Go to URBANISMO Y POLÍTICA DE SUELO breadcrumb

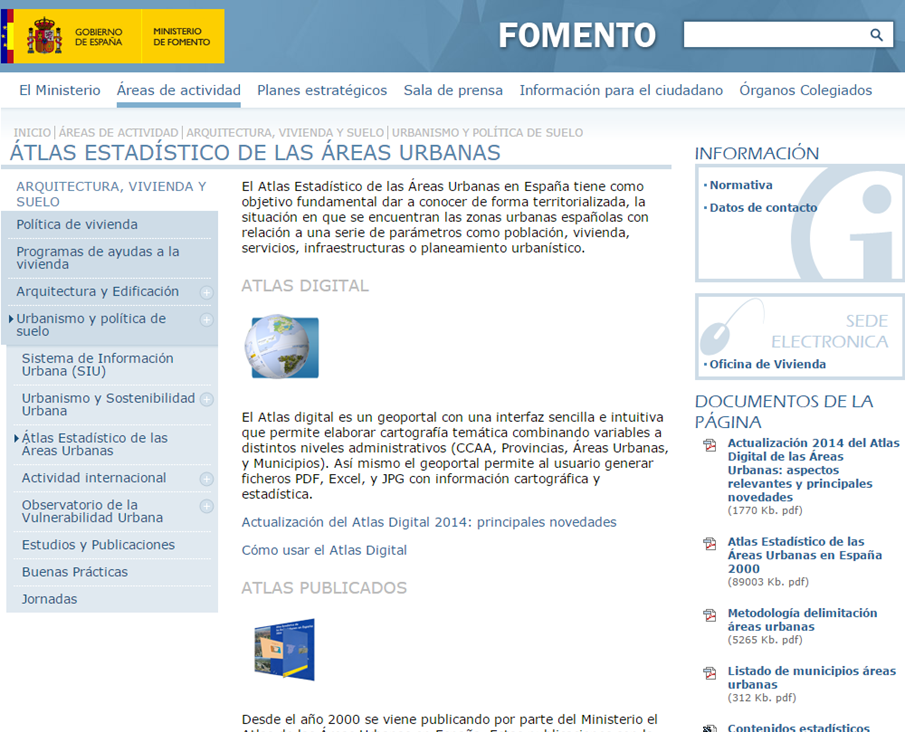(487, 133)
